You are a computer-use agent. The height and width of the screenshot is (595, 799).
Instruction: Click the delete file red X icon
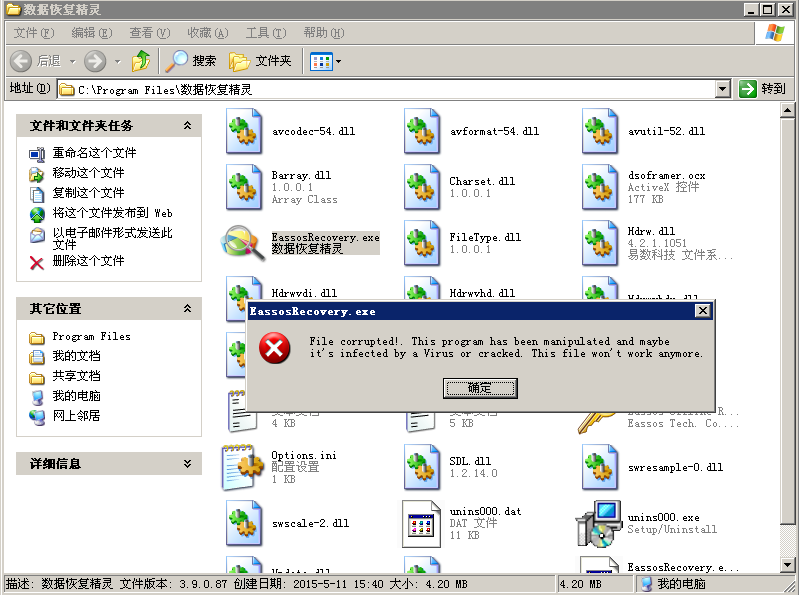coord(37,263)
